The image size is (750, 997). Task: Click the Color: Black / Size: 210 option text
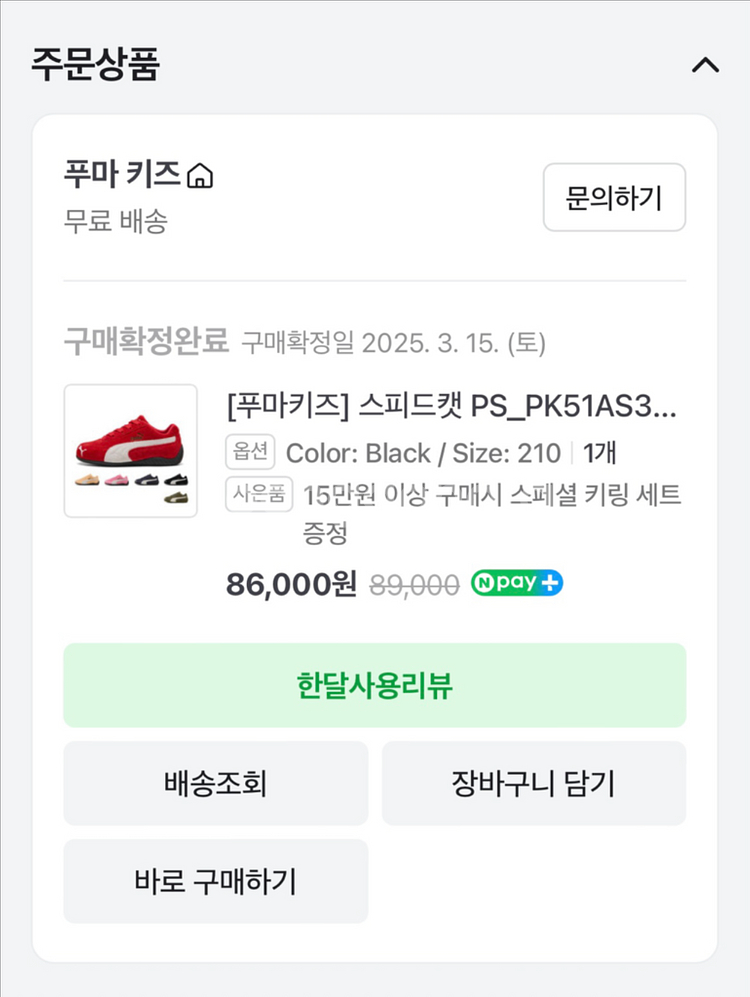tap(423, 453)
